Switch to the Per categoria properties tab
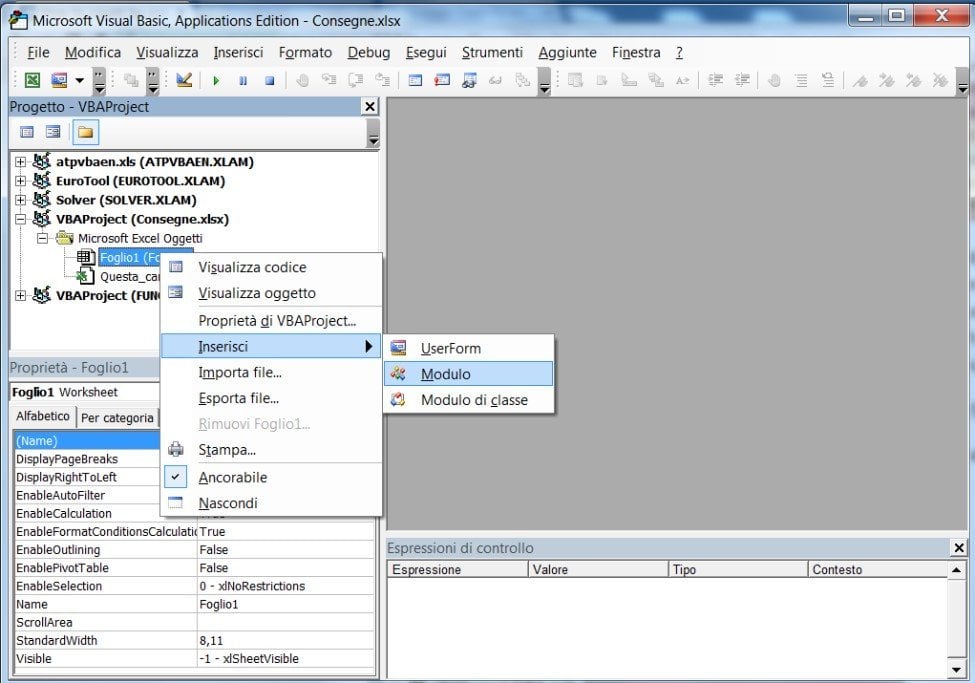975x683 pixels. pos(117,417)
